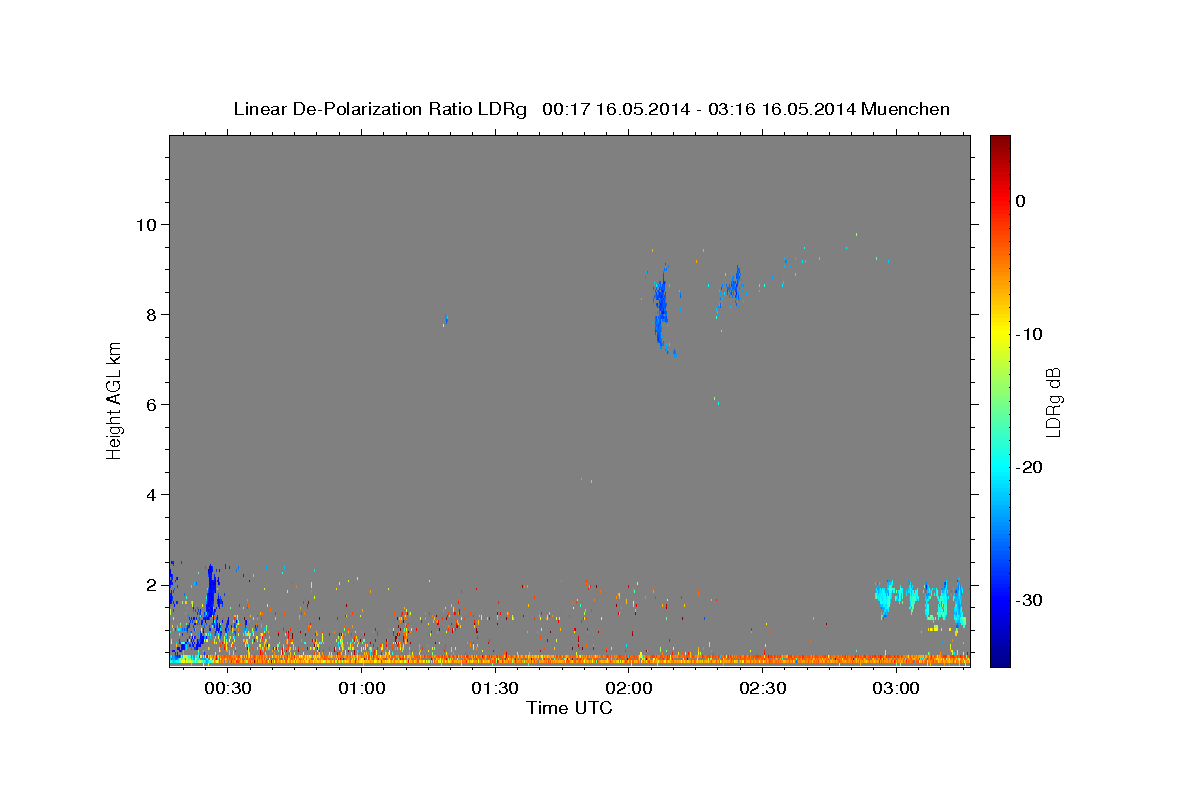Click the 'Height AGL km' y-axis label

pos(114,400)
